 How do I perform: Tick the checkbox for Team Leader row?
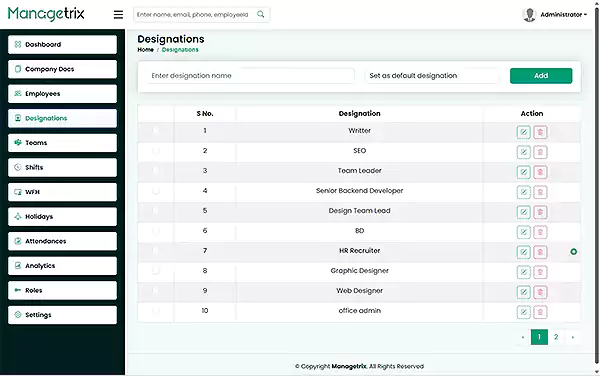click(155, 171)
